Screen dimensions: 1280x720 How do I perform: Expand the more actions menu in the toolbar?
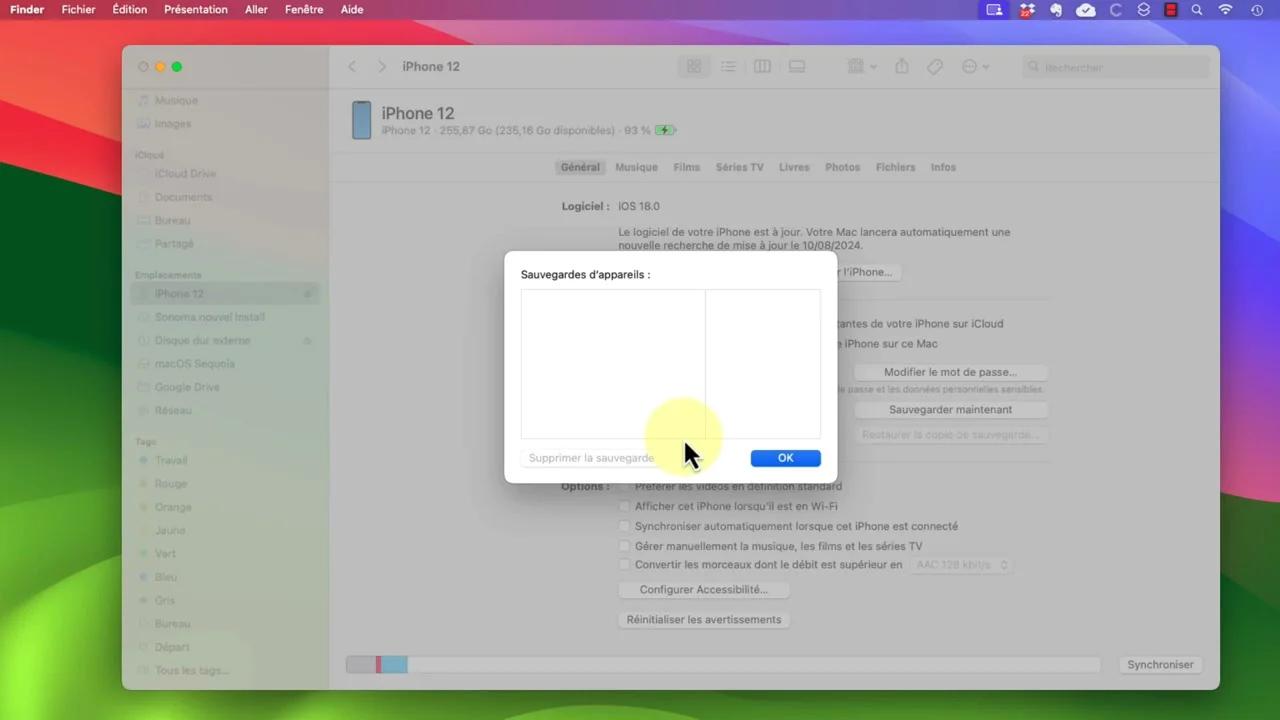tap(972, 66)
